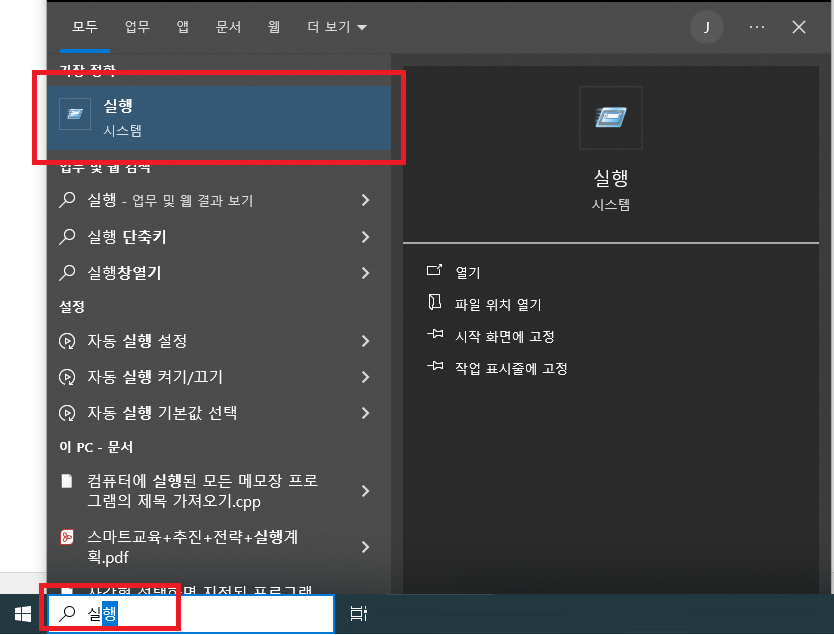
Task: Click the pin icon beside 작업 표시줄에 고정
Action: pyautogui.click(x=435, y=366)
